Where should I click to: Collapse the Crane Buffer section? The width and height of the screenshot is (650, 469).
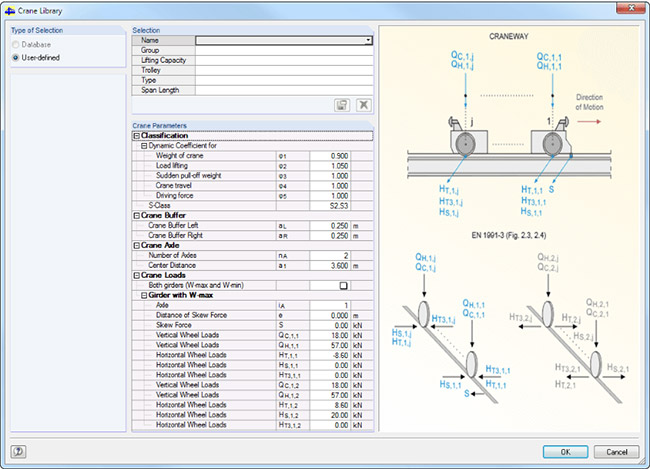pos(136,215)
